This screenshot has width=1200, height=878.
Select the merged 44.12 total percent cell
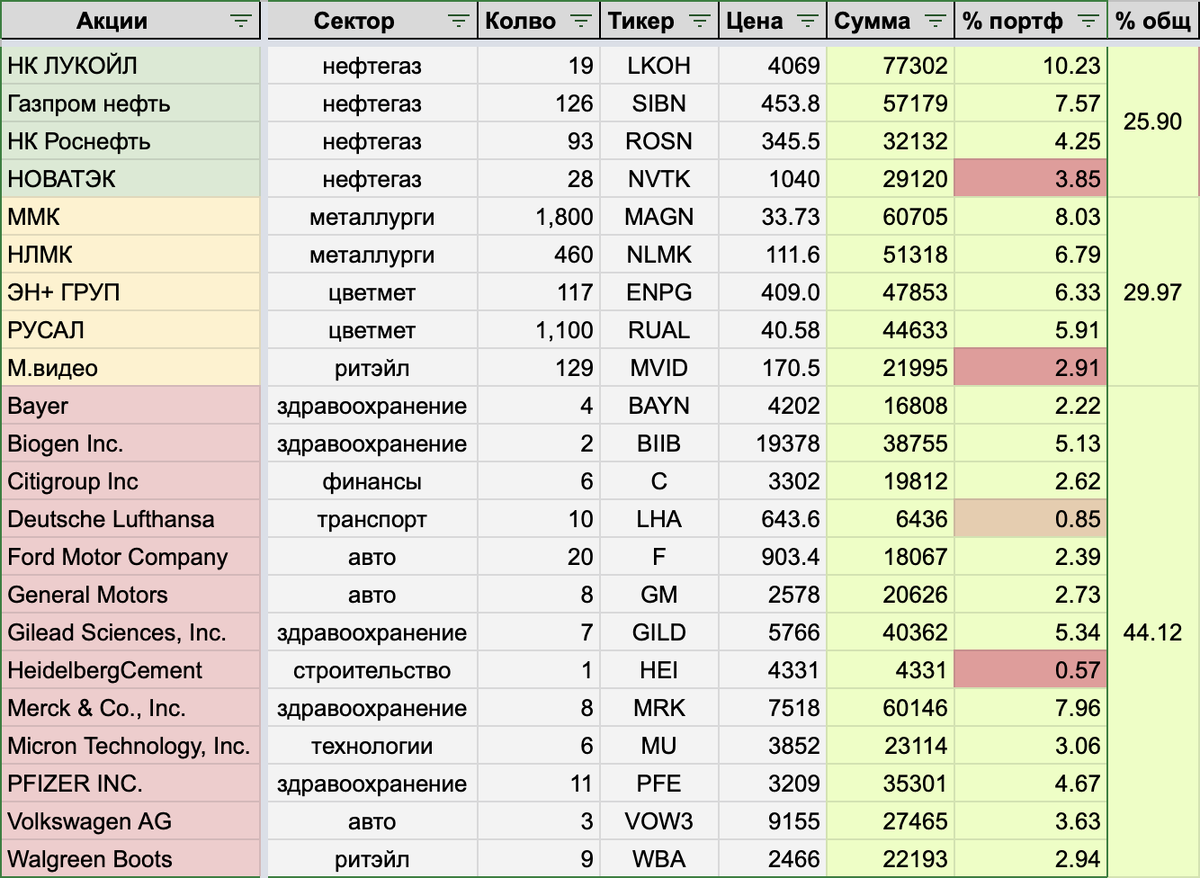[1153, 632]
